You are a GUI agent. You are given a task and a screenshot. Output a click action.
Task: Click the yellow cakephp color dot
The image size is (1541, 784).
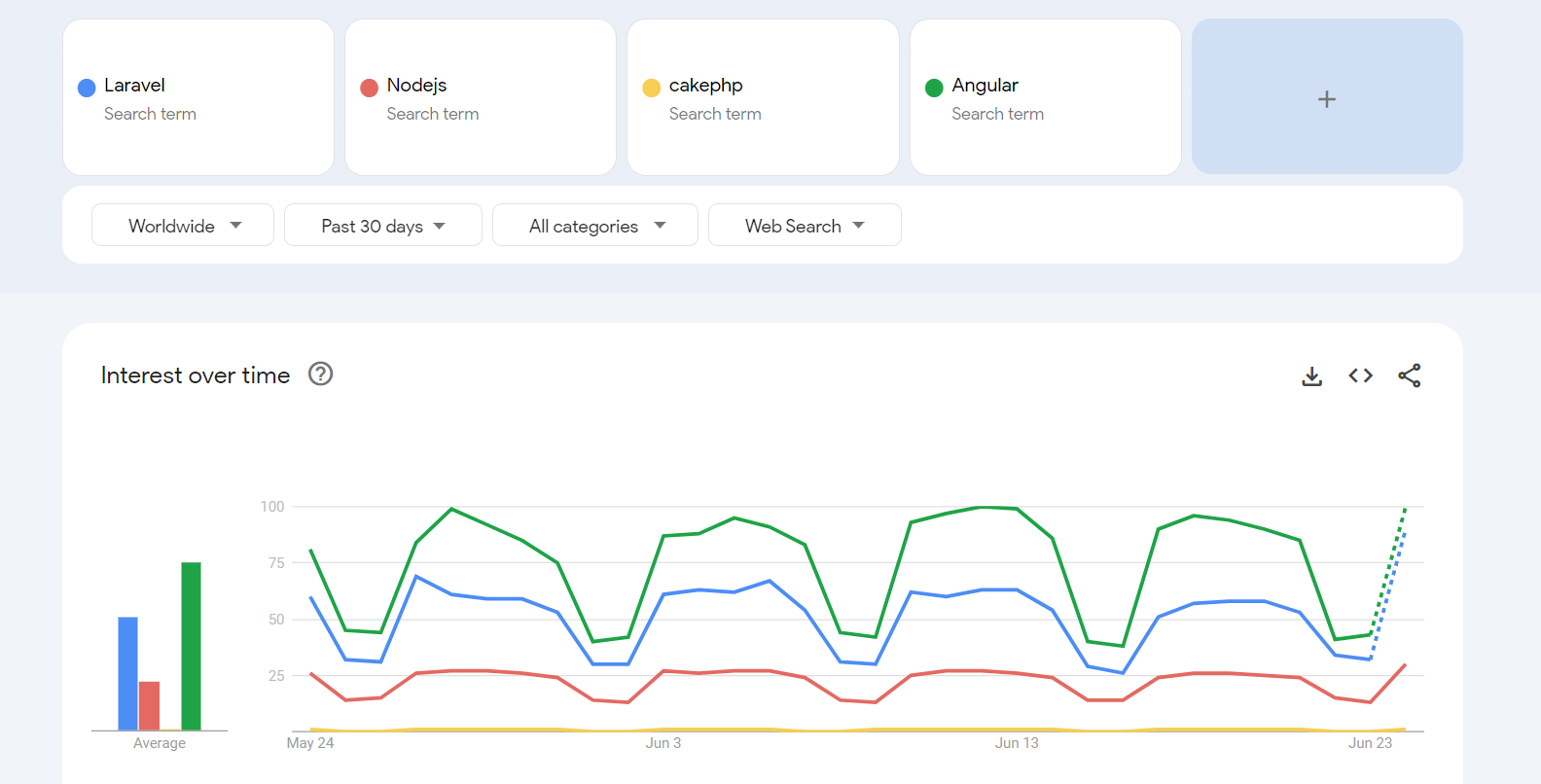pyautogui.click(x=651, y=88)
